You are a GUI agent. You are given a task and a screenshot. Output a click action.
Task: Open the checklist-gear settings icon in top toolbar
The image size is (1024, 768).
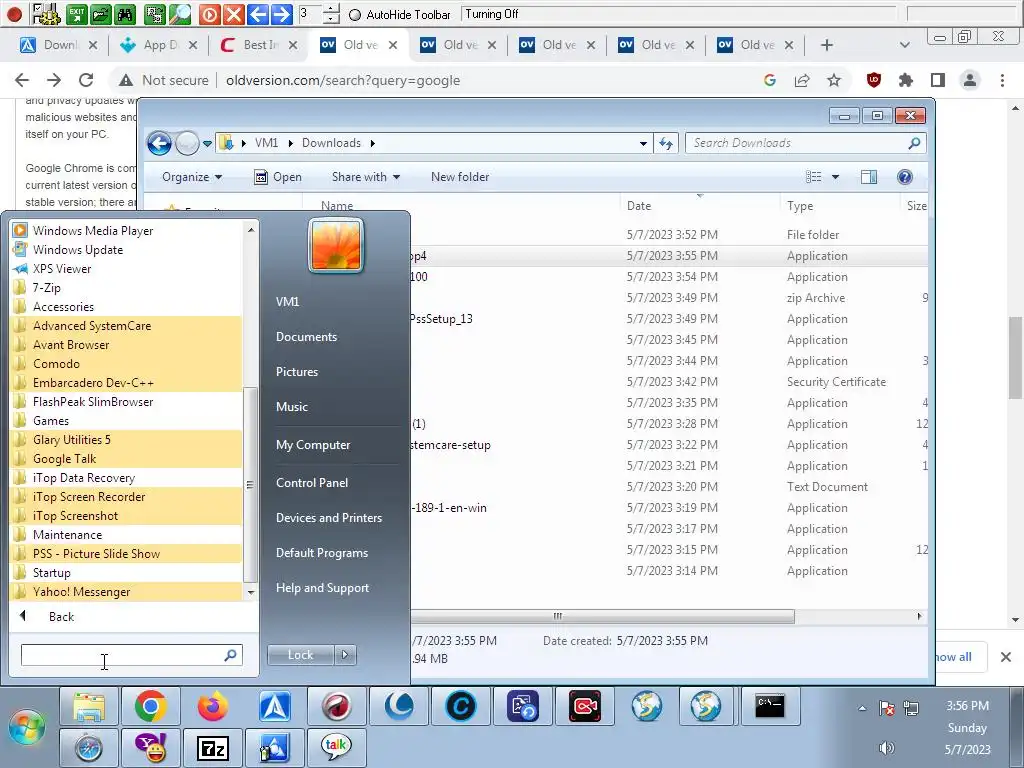click(45, 14)
